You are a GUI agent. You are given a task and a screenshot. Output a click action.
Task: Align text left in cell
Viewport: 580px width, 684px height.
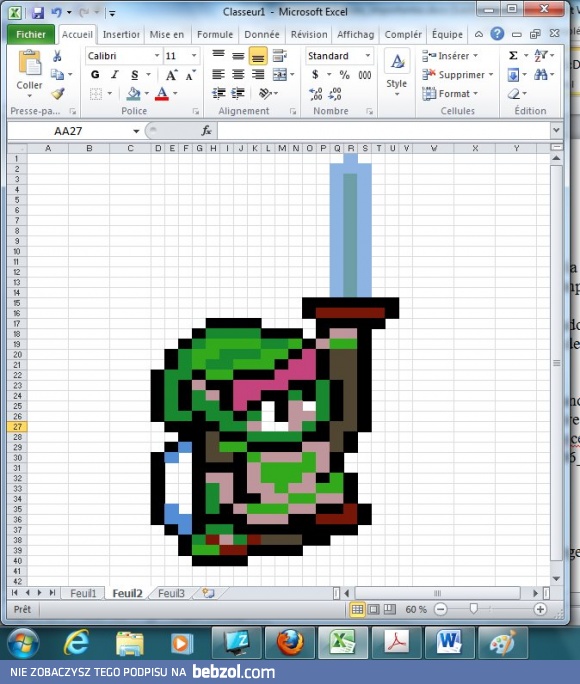coord(218,75)
